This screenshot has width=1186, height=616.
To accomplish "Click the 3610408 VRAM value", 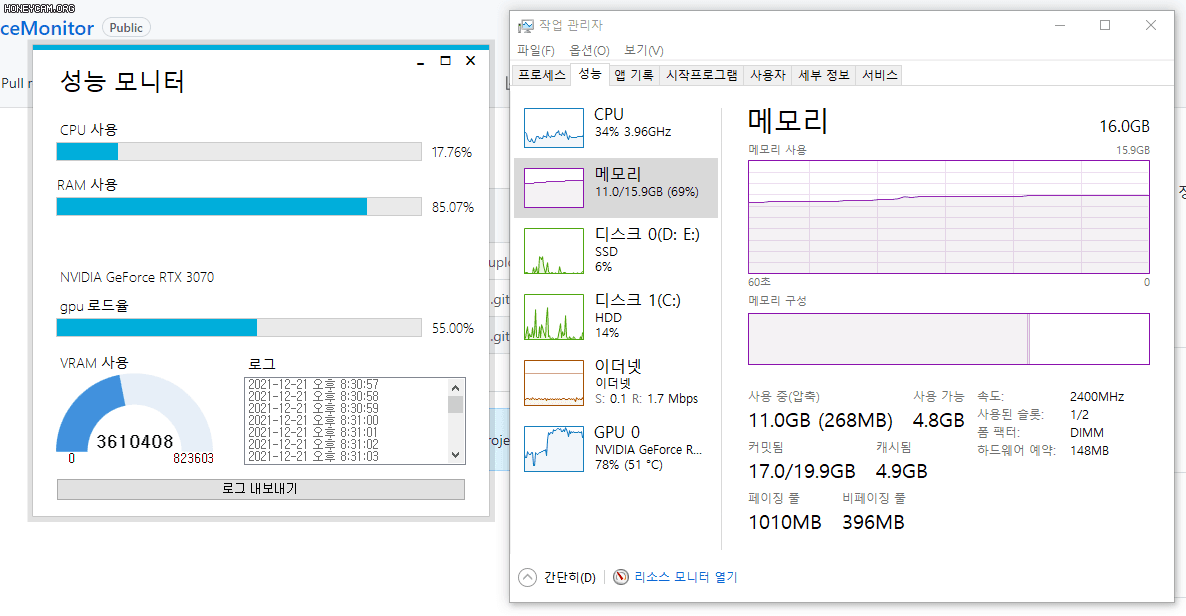I will pyautogui.click(x=135, y=442).
